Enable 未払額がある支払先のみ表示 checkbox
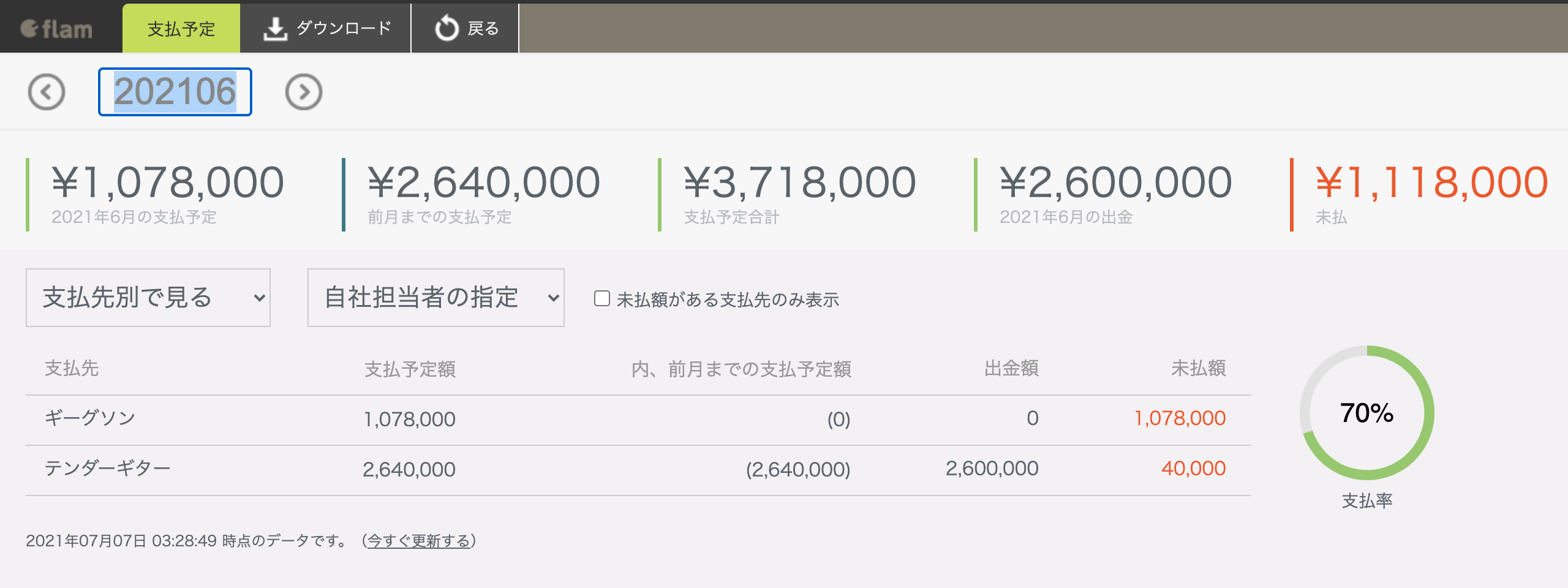The width and height of the screenshot is (1568, 588). 602,298
